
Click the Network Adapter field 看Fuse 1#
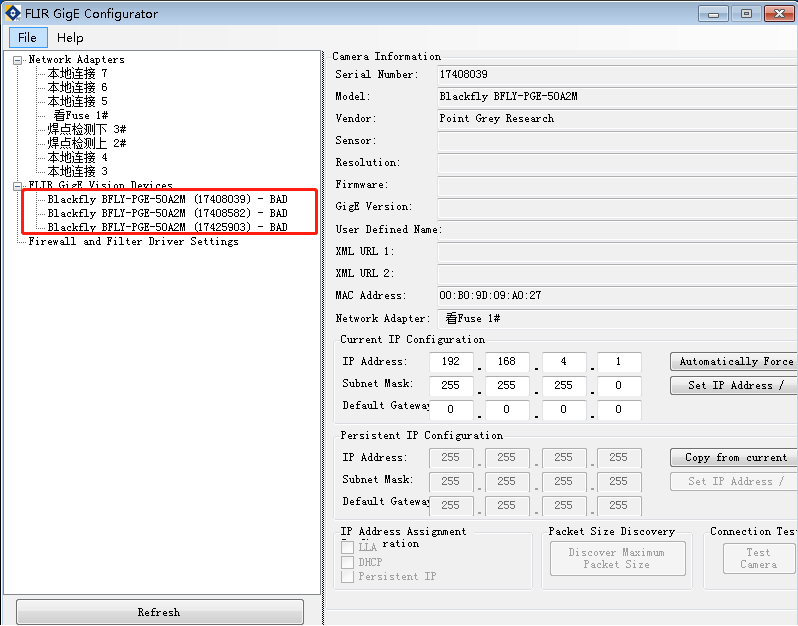click(617, 319)
